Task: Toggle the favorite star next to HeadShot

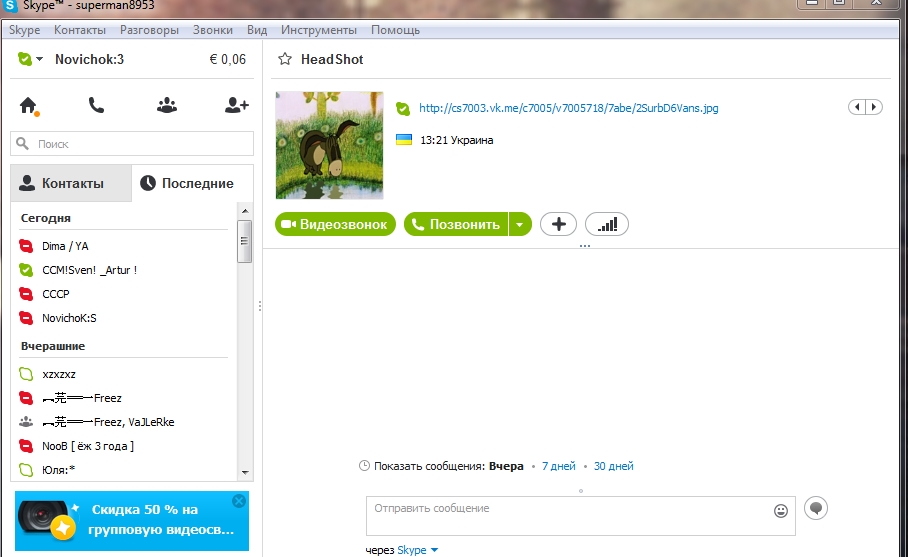Action: click(285, 59)
